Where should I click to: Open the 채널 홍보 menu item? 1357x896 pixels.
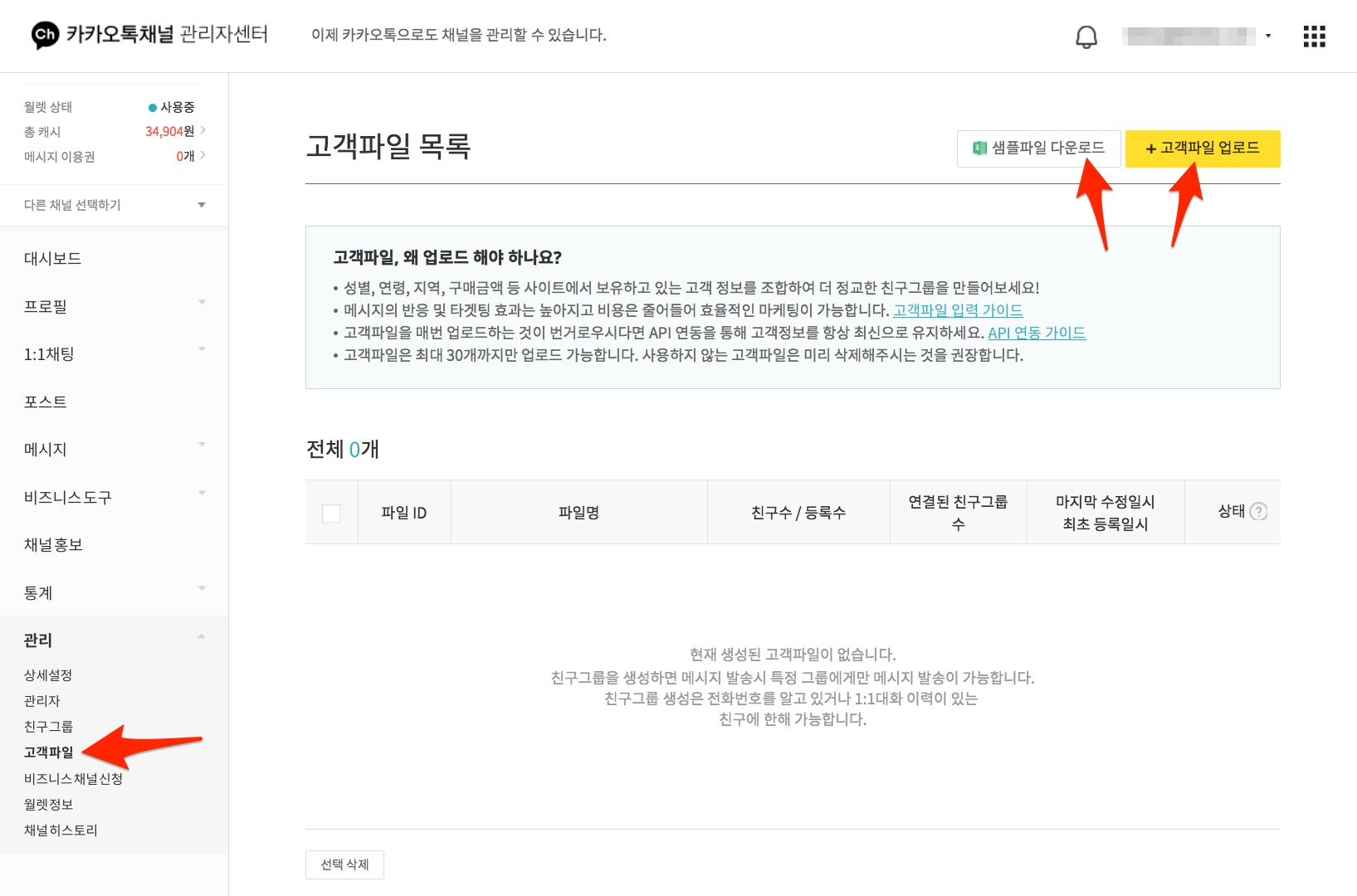53,545
